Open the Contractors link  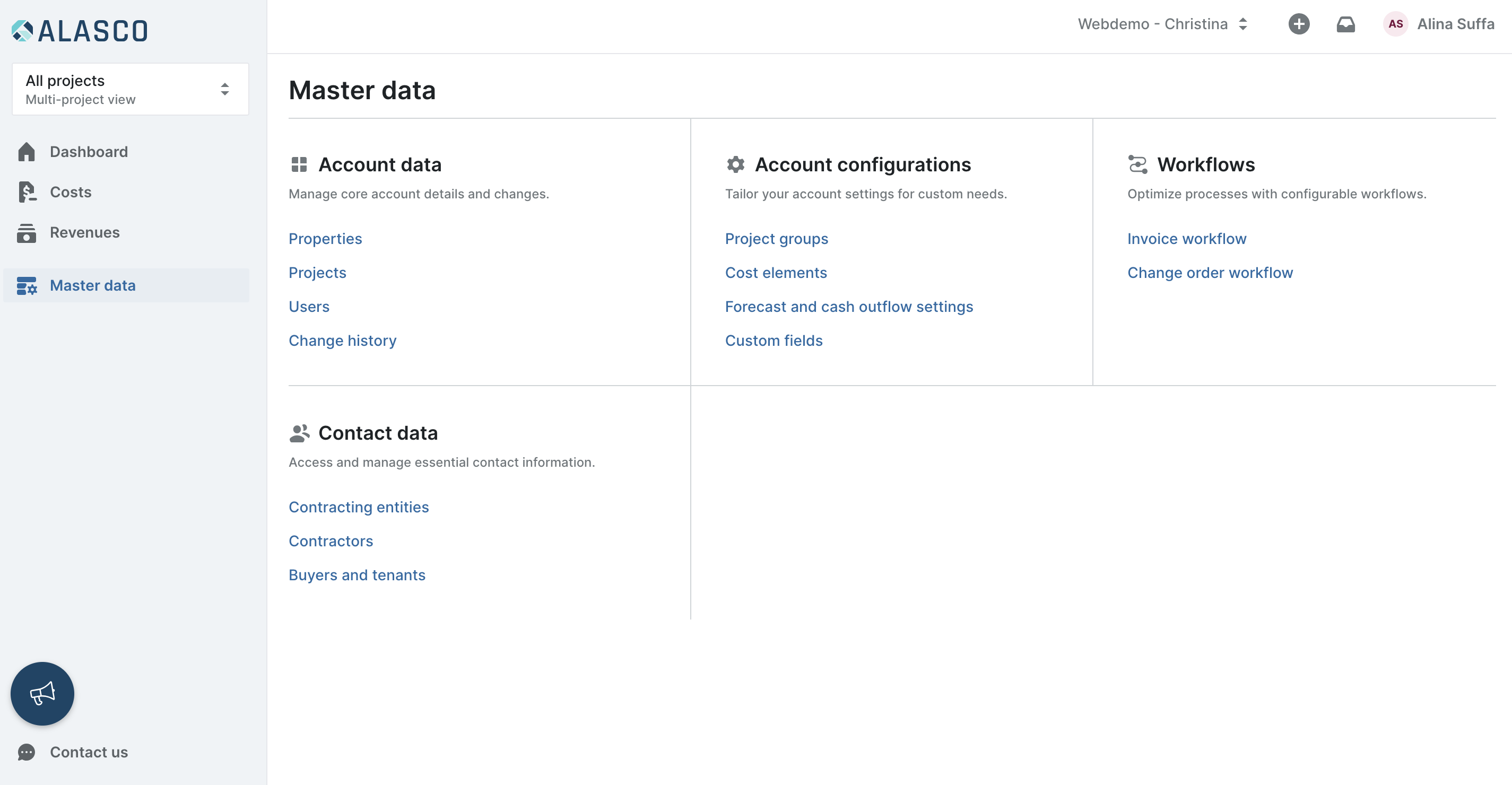tap(331, 541)
